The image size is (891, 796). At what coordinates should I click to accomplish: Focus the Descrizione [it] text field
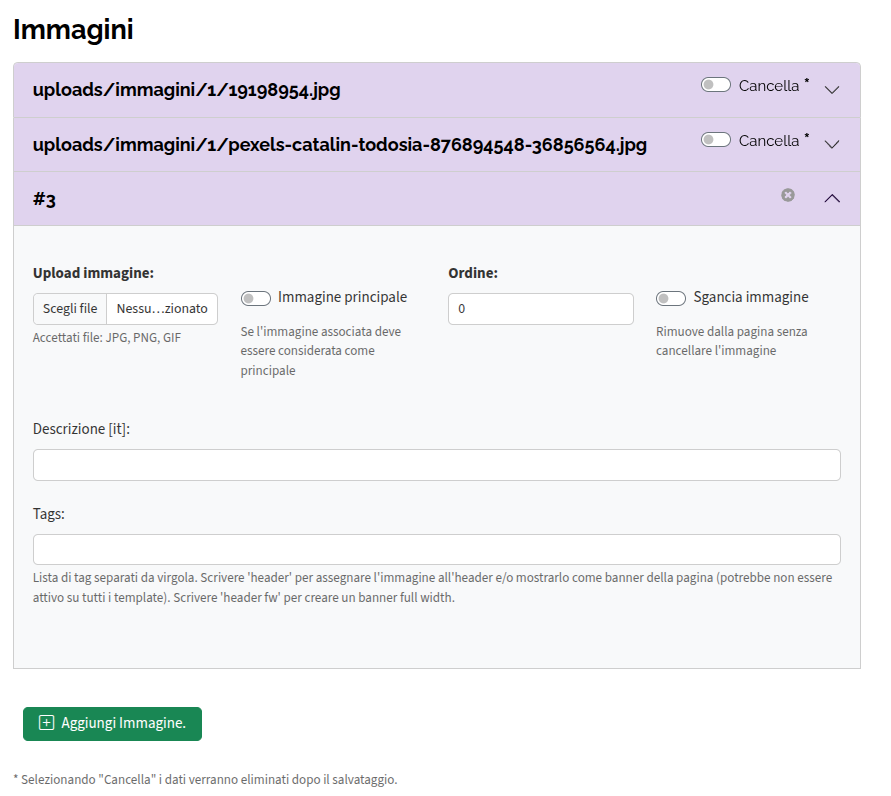436,465
